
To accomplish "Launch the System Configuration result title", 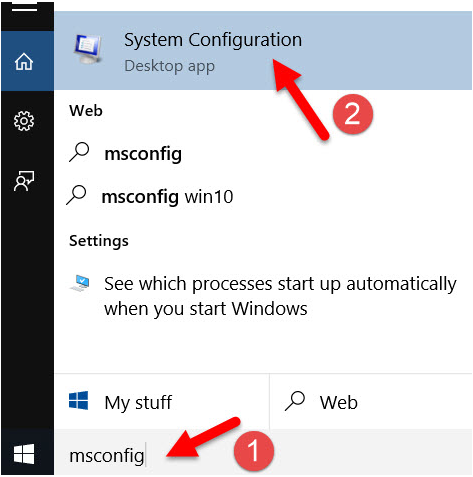I will click(x=213, y=40).
